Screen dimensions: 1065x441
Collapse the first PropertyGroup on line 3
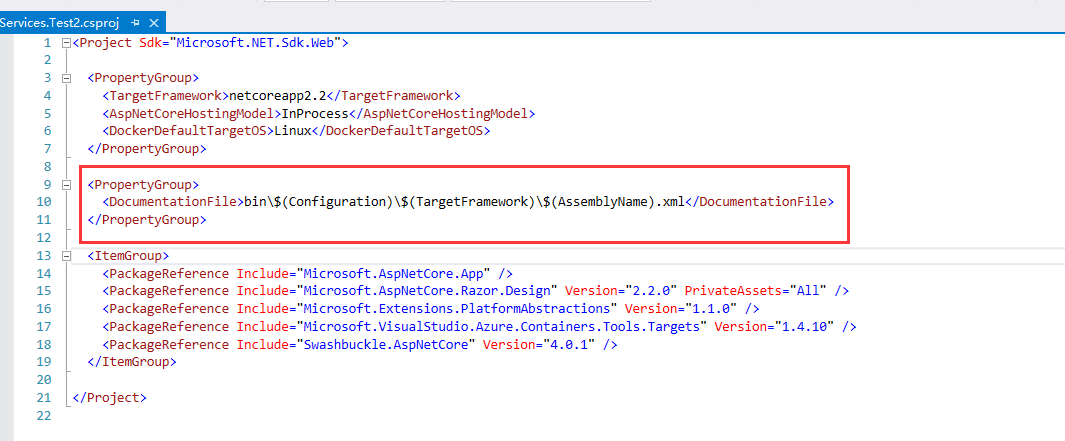pos(66,78)
